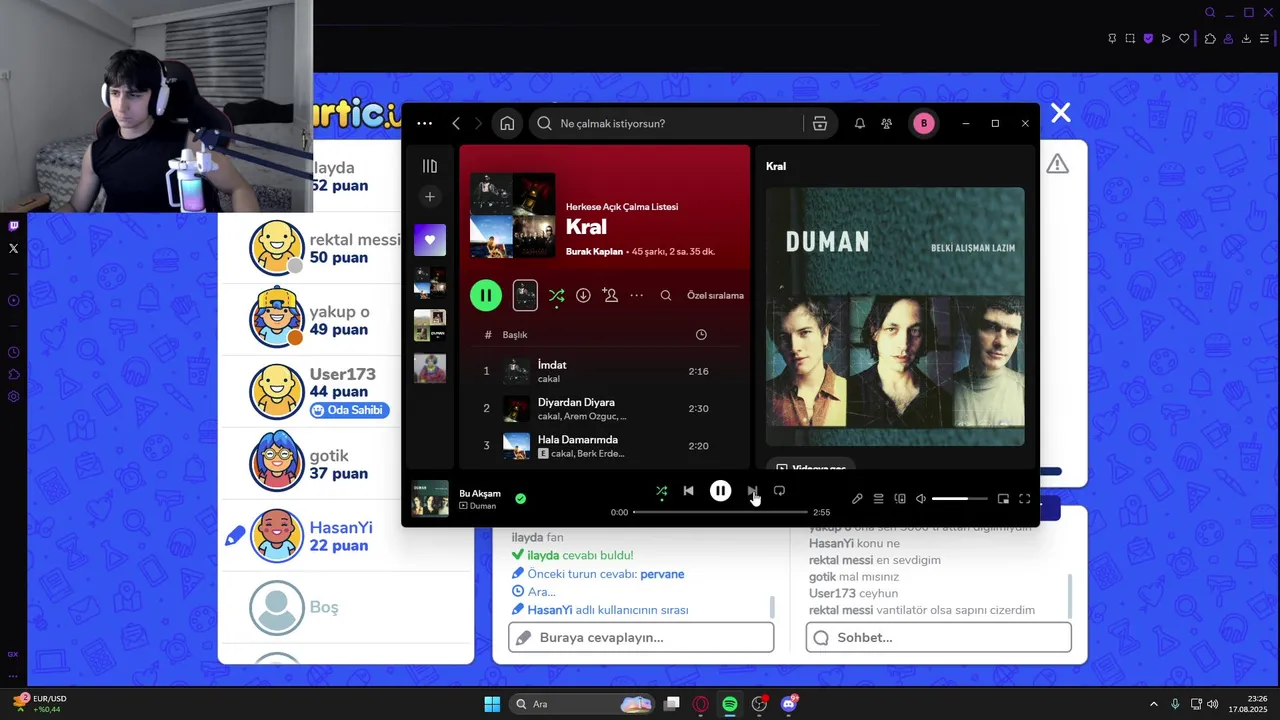
Task: Sort by the duration clock column
Action: [x=701, y=335]
